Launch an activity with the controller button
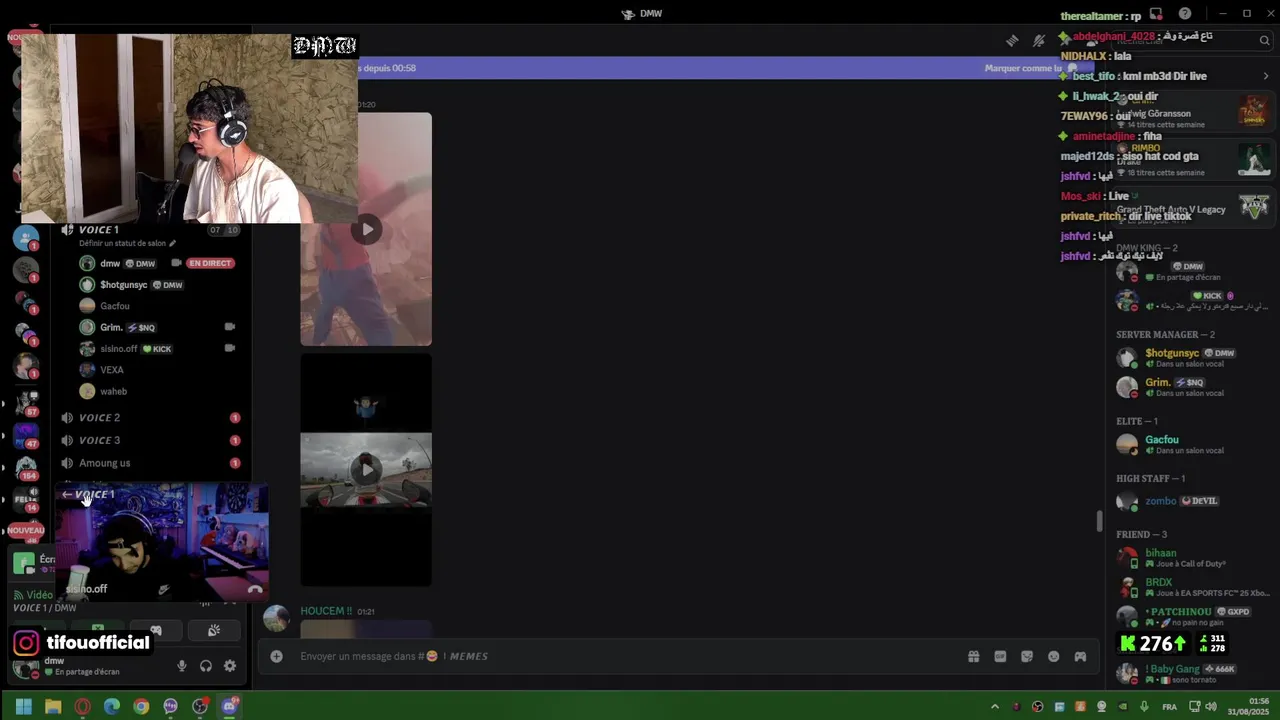The image size is (1280, 720). coord(155,631)
